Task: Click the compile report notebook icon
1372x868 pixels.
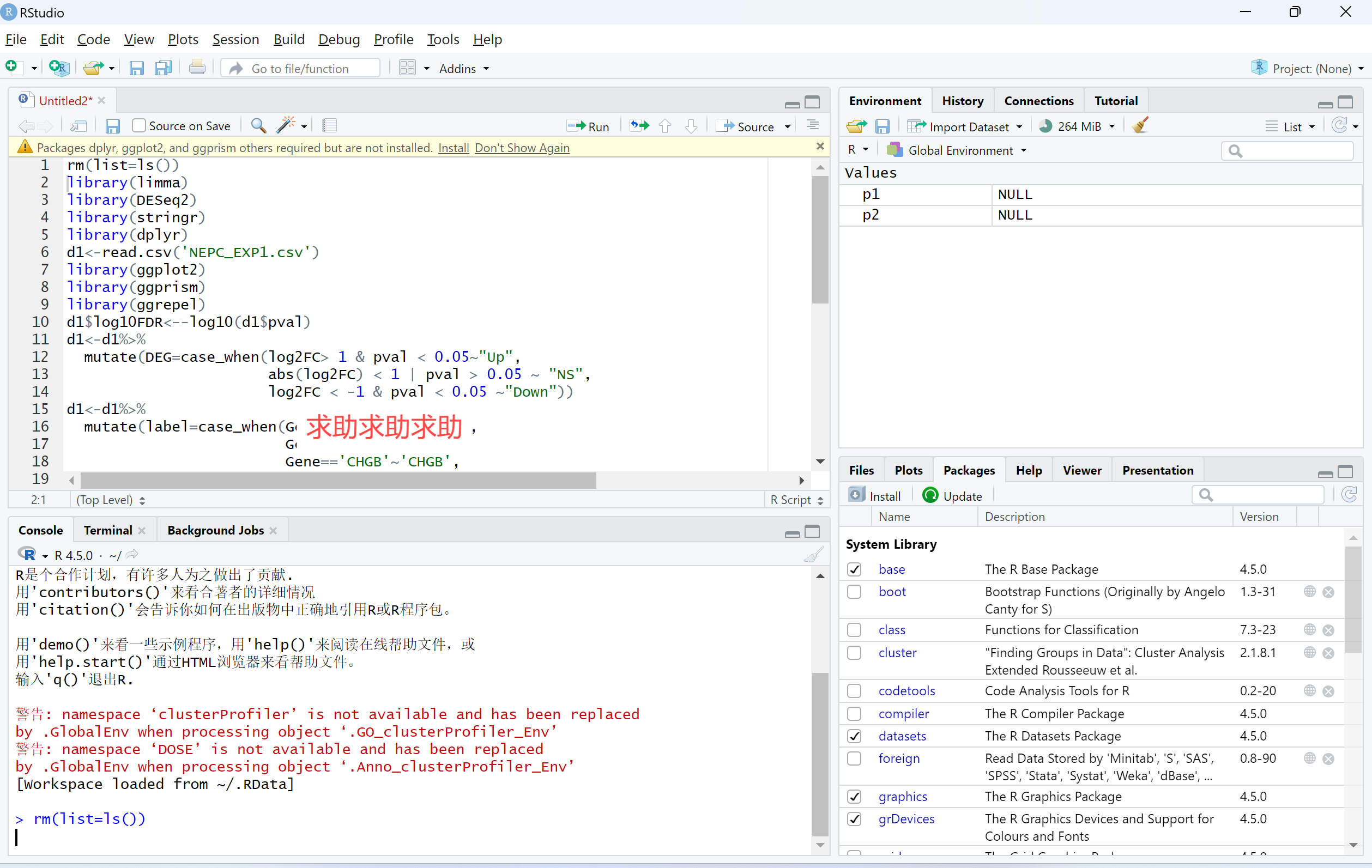Action: tap(329, 125)
